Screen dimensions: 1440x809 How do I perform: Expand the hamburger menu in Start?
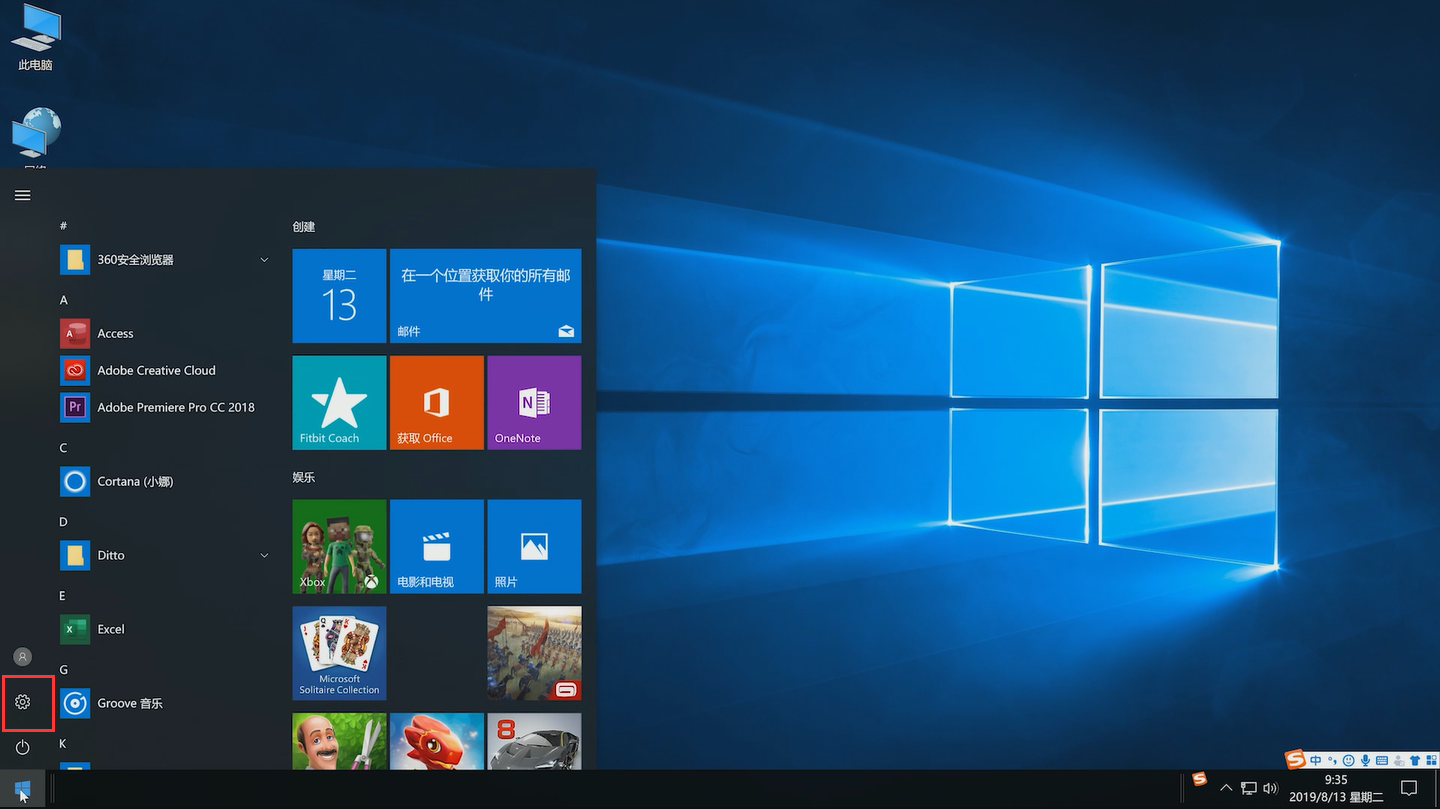23,195
